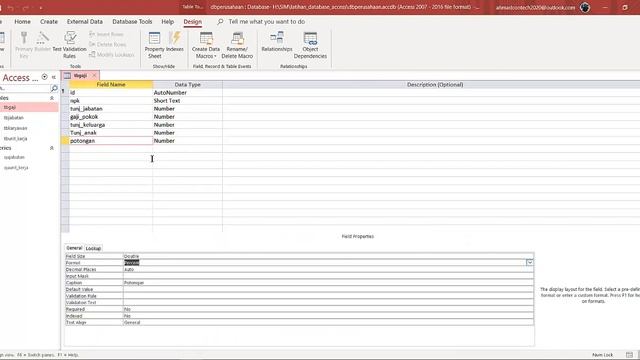Select the tbjabatan table
Viewport: 640px width, 360px height.
click(14, 118)
